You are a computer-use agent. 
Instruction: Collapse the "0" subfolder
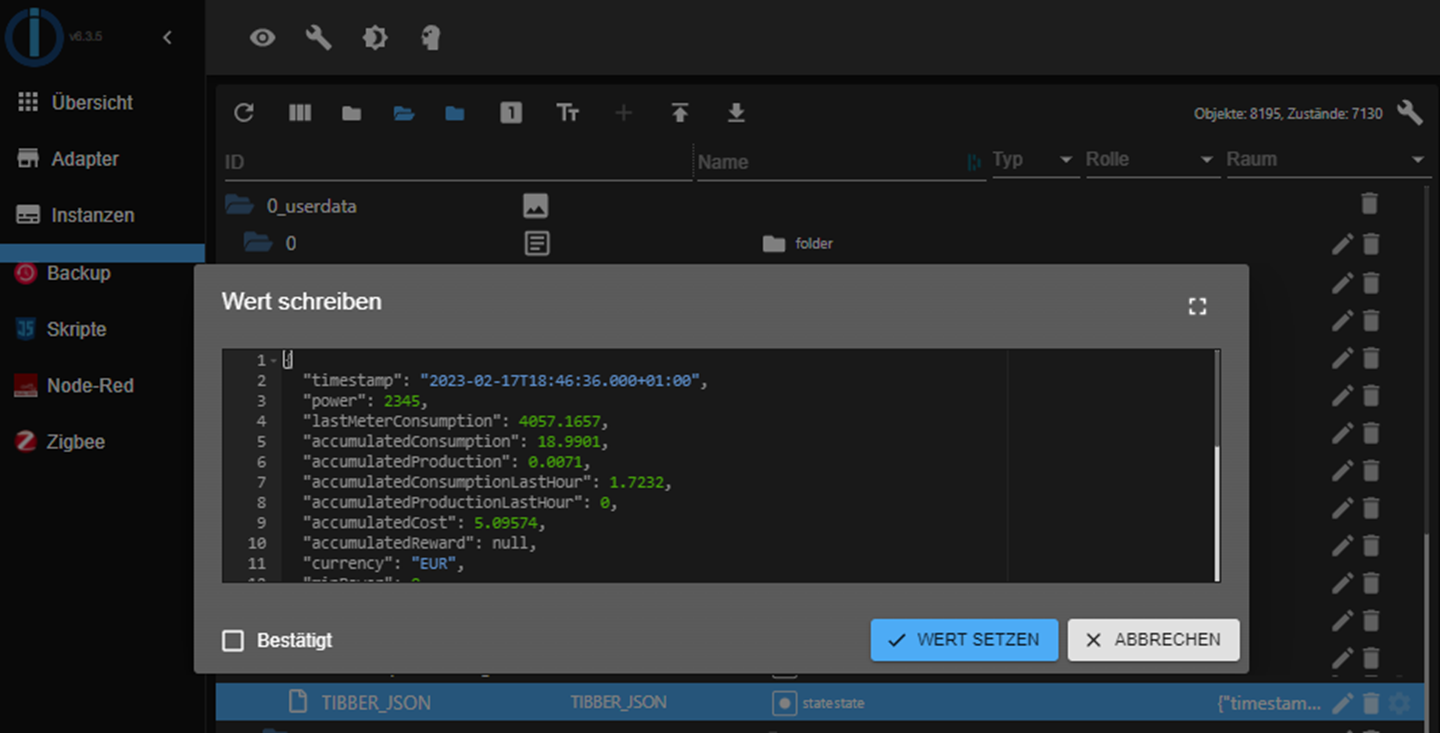click(258, 243)
